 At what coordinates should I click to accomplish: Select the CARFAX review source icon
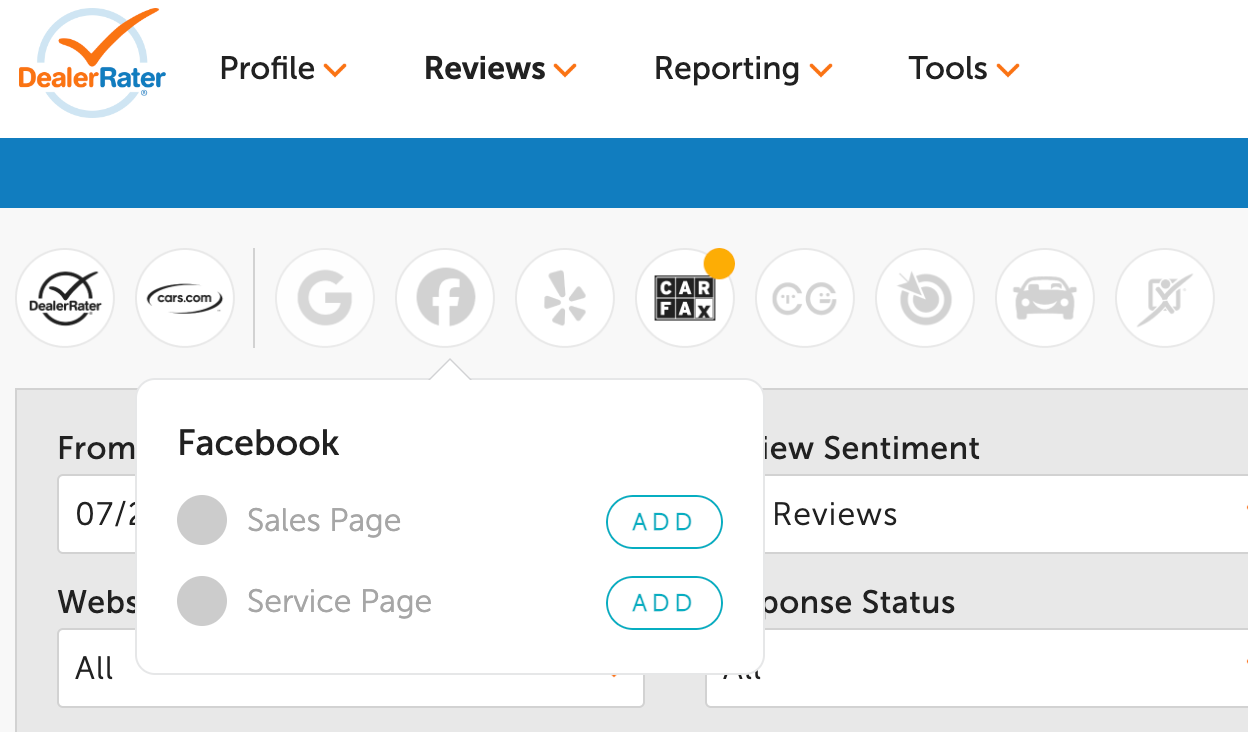tap(685, 298)
